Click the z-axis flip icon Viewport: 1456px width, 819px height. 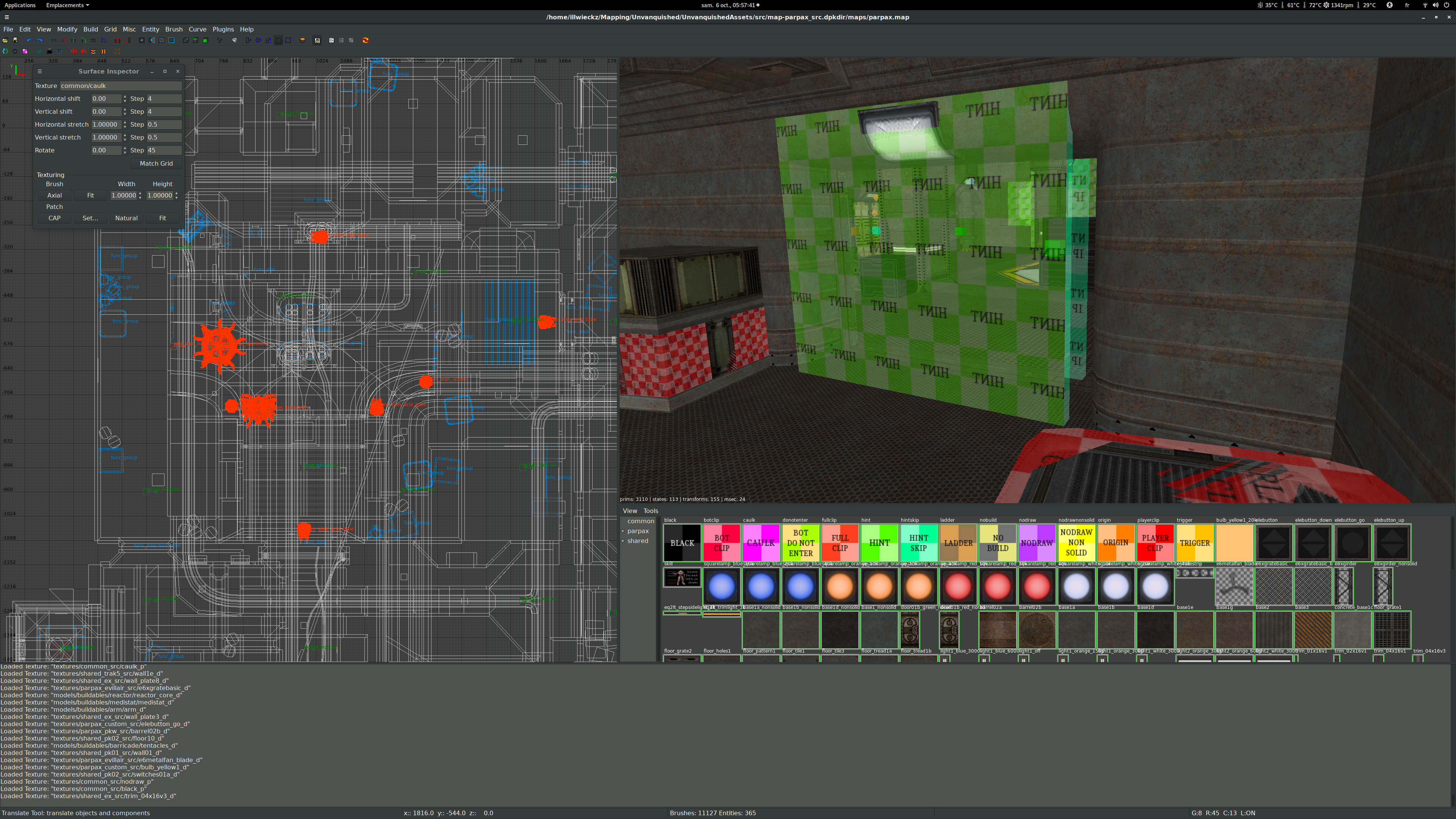click(x=93, y=40)
